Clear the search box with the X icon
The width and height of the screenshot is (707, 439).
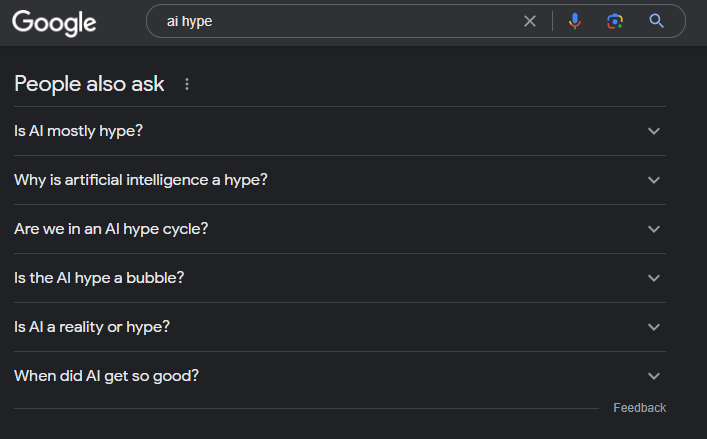pyautogui.click(x=530, y=21)
